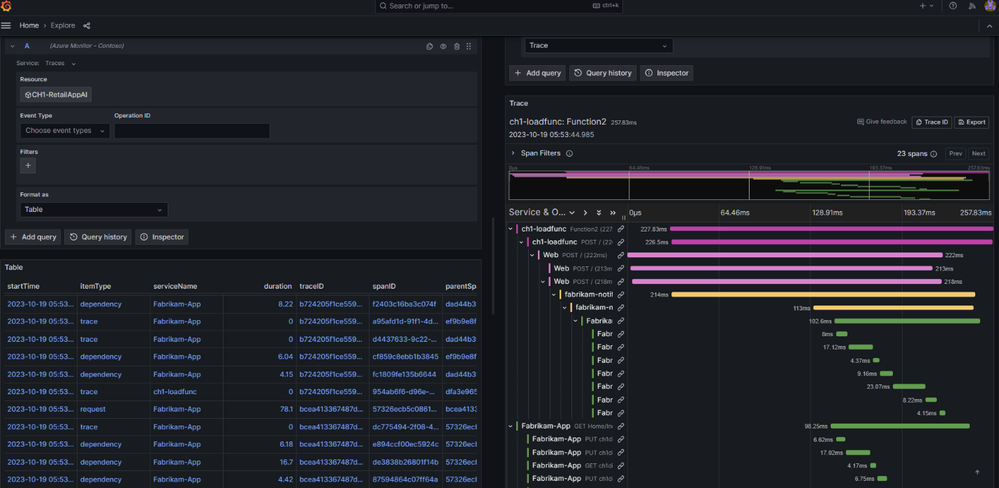999x488 pixels.
Task: Open the Grafana hamburger menu
Action: [x=7, y=25]
